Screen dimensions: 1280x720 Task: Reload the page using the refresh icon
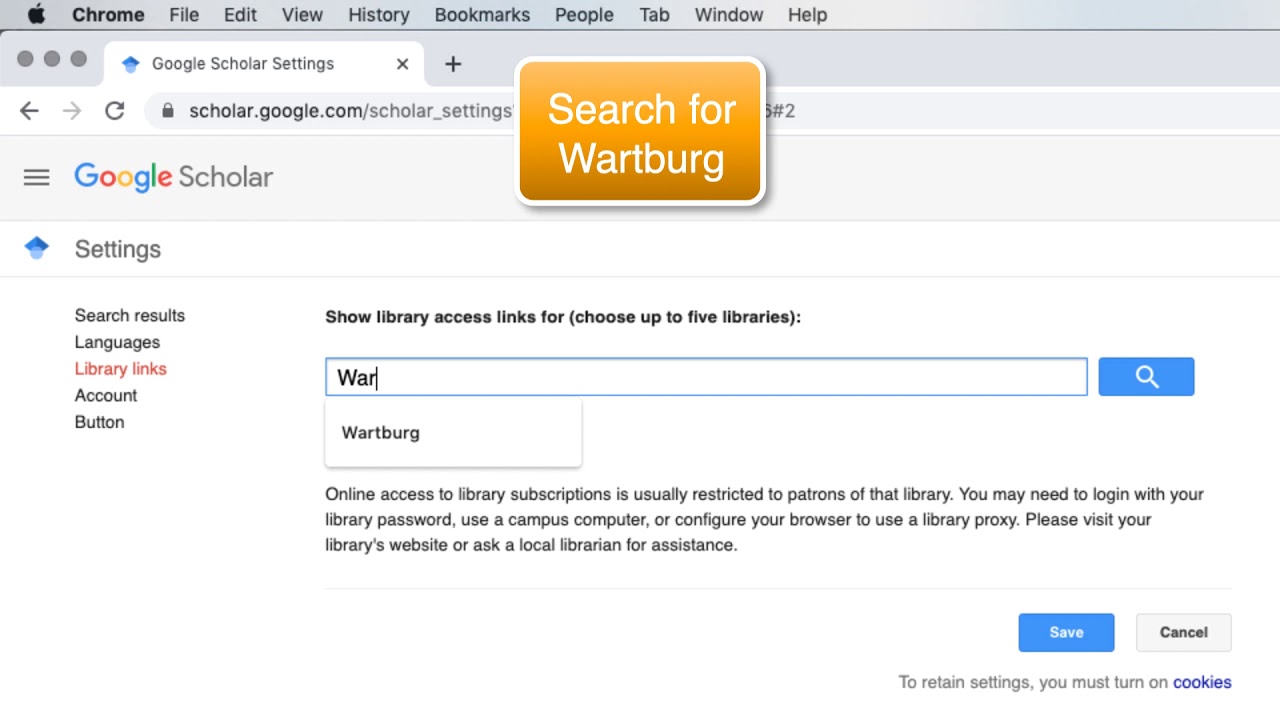(115, 111)
